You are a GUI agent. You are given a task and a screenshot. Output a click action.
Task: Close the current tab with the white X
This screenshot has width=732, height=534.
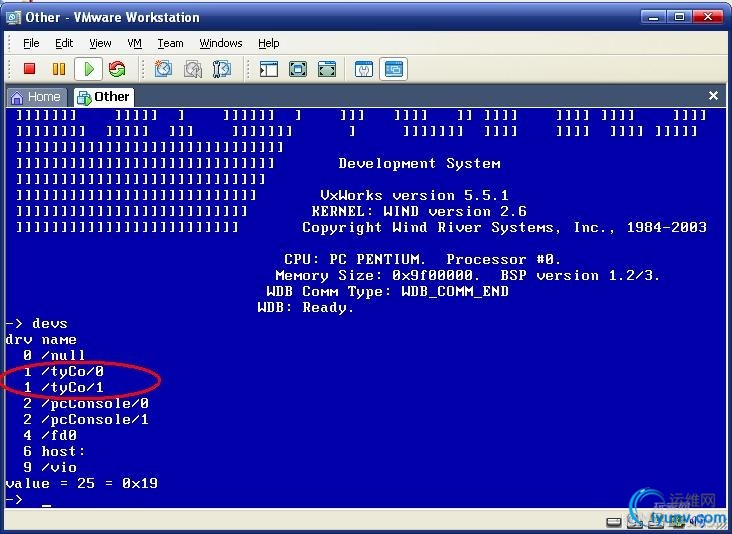pos(713,96)
